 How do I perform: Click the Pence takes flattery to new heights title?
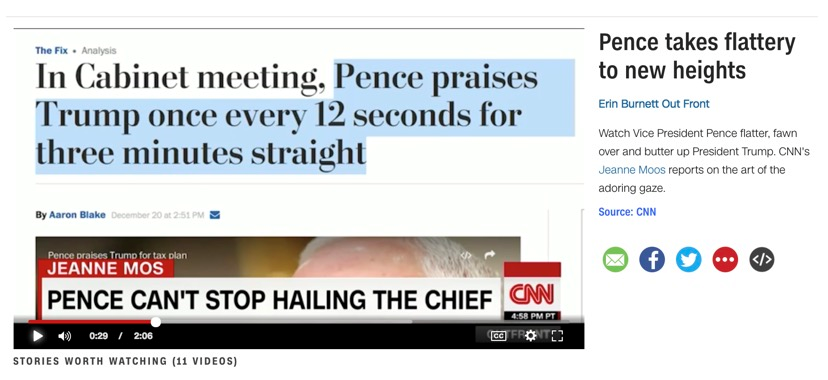pyautogui.click(x=697, y=56)
